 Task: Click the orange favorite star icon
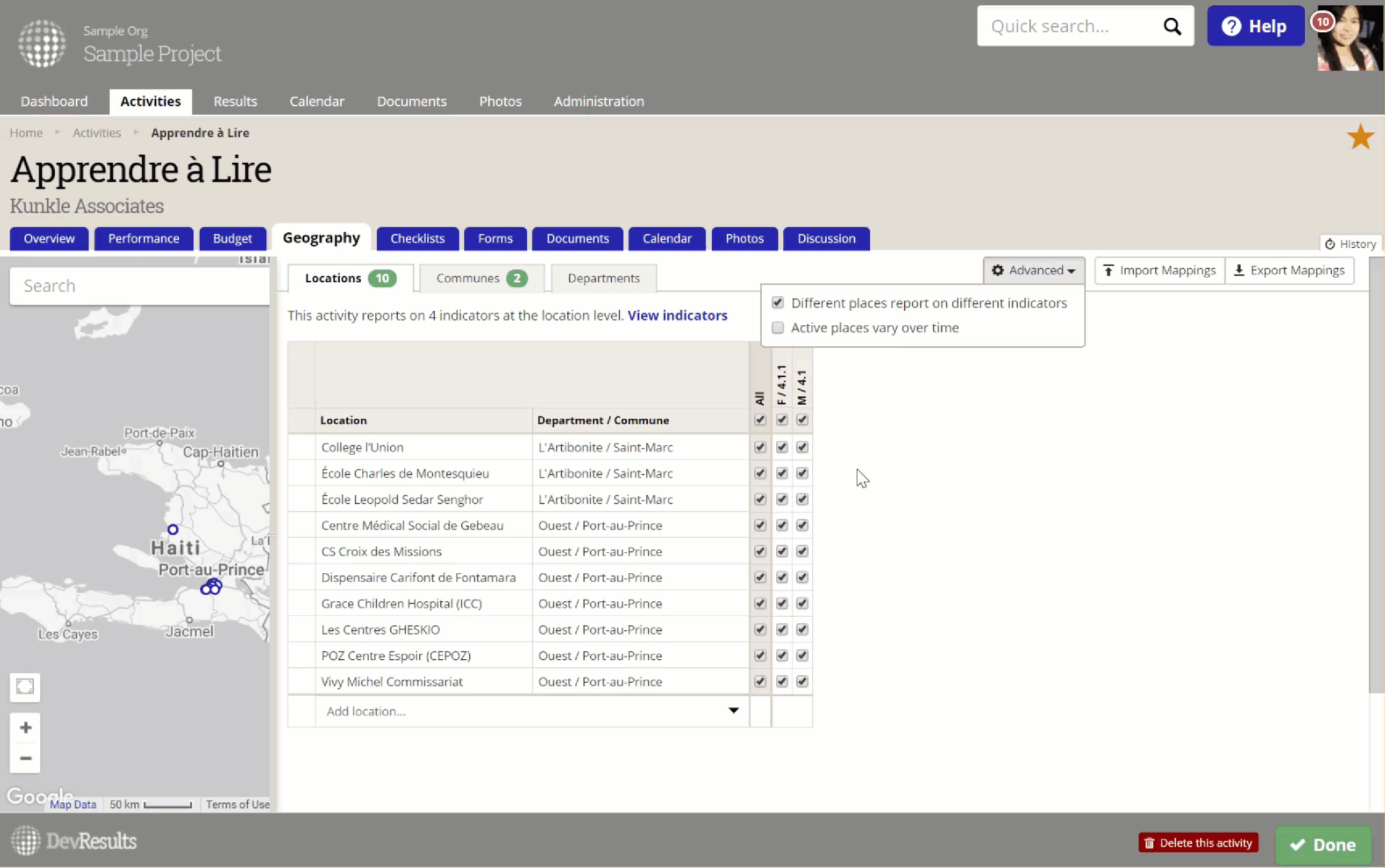click(x=1360, y=137)
